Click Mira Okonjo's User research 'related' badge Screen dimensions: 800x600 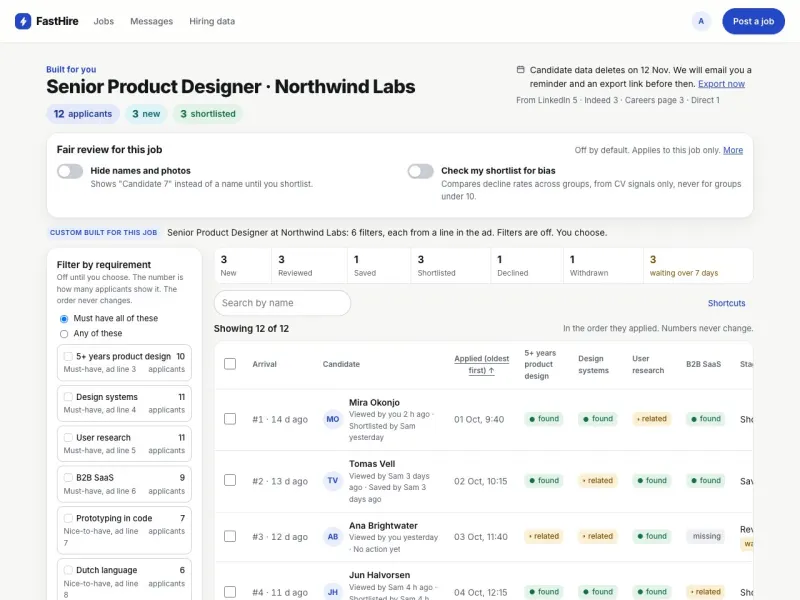[652, 419]
